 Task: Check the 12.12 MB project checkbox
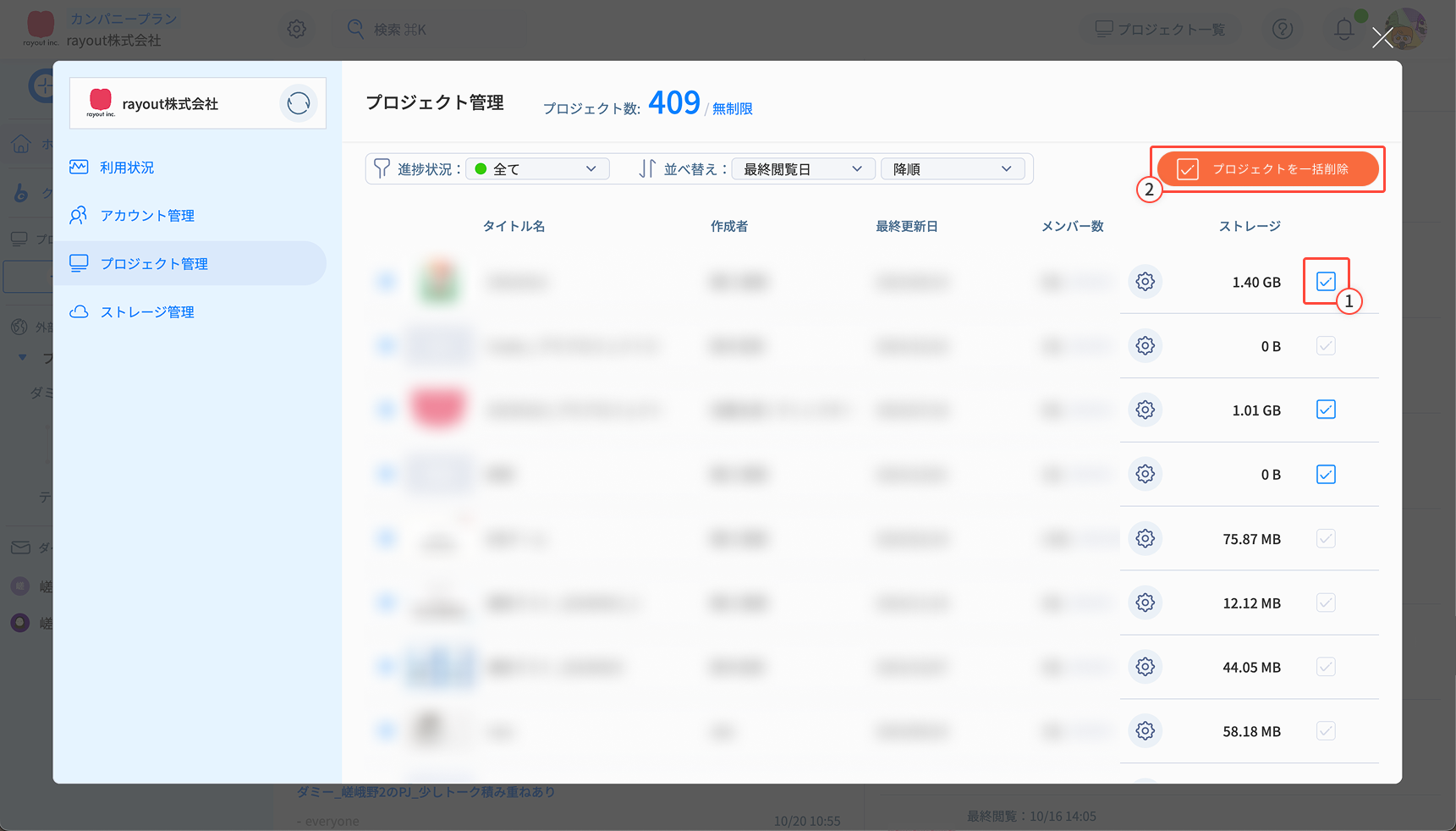(x=1326, y=603)
